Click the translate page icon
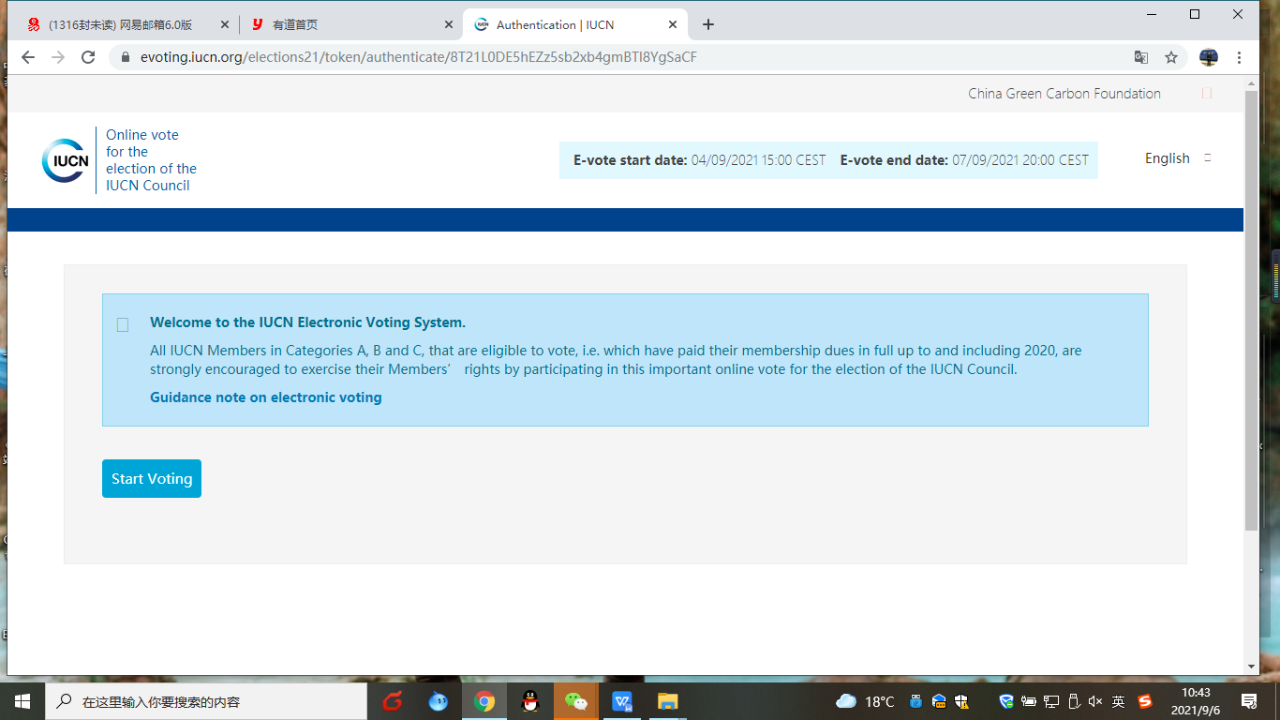The width and height of the screenshot is (1280, 720). click(x=1141, y=57)
